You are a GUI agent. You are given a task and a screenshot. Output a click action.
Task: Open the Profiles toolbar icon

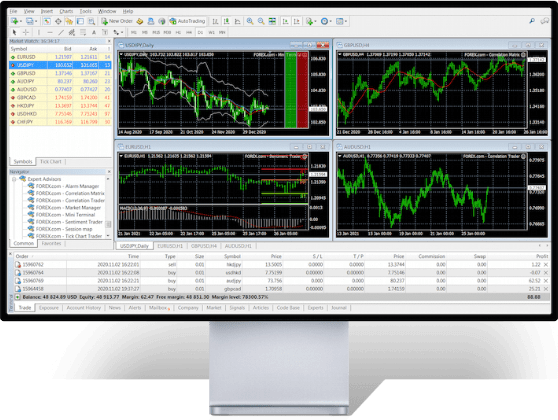pos(30,21)
